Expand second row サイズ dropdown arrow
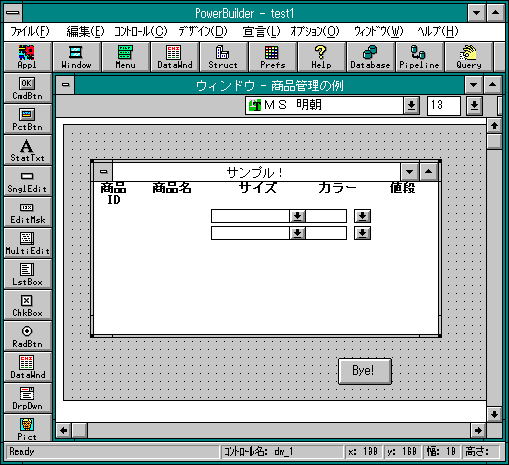 pos(297,233)
